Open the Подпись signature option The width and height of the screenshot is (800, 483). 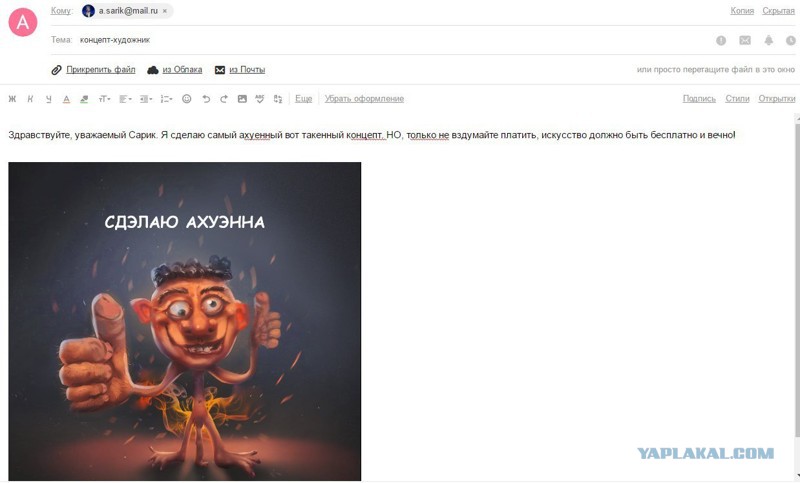click(x=699, y=99)
